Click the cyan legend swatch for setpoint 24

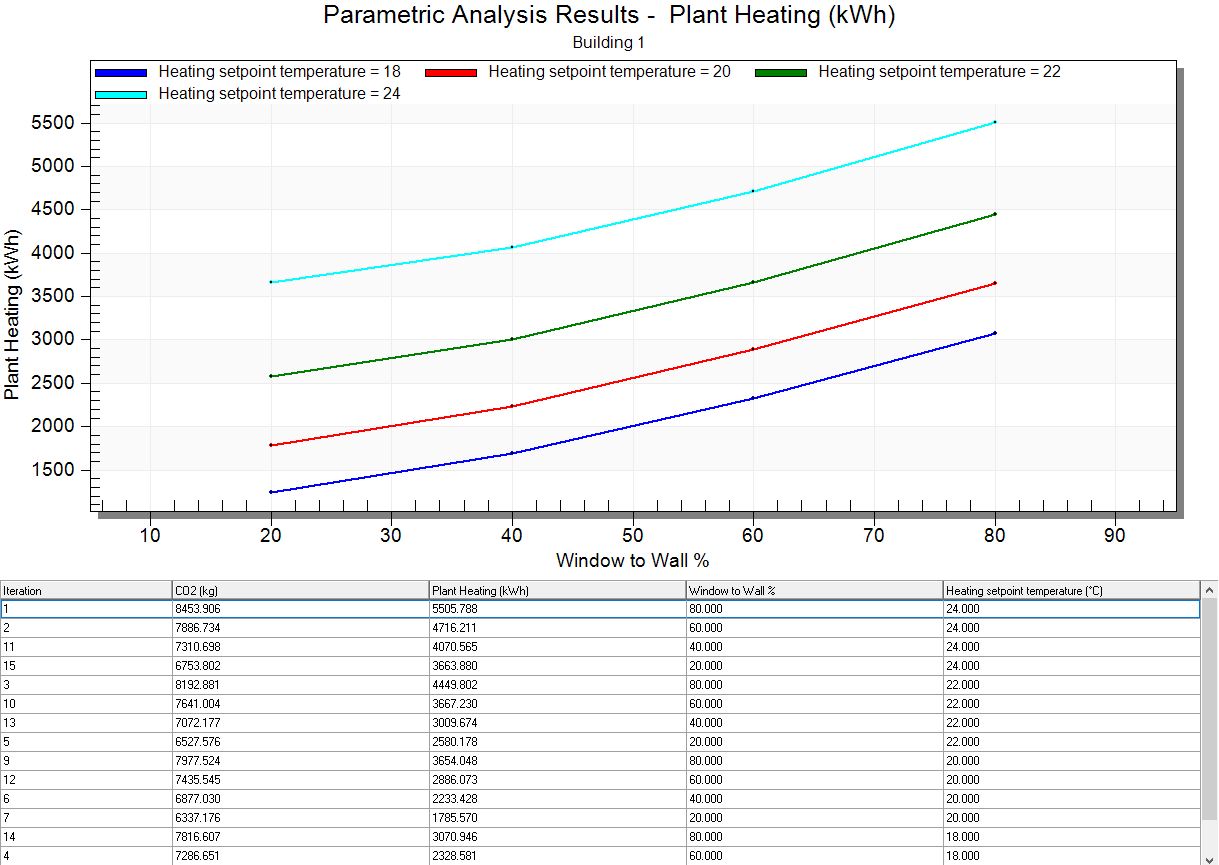121,95
